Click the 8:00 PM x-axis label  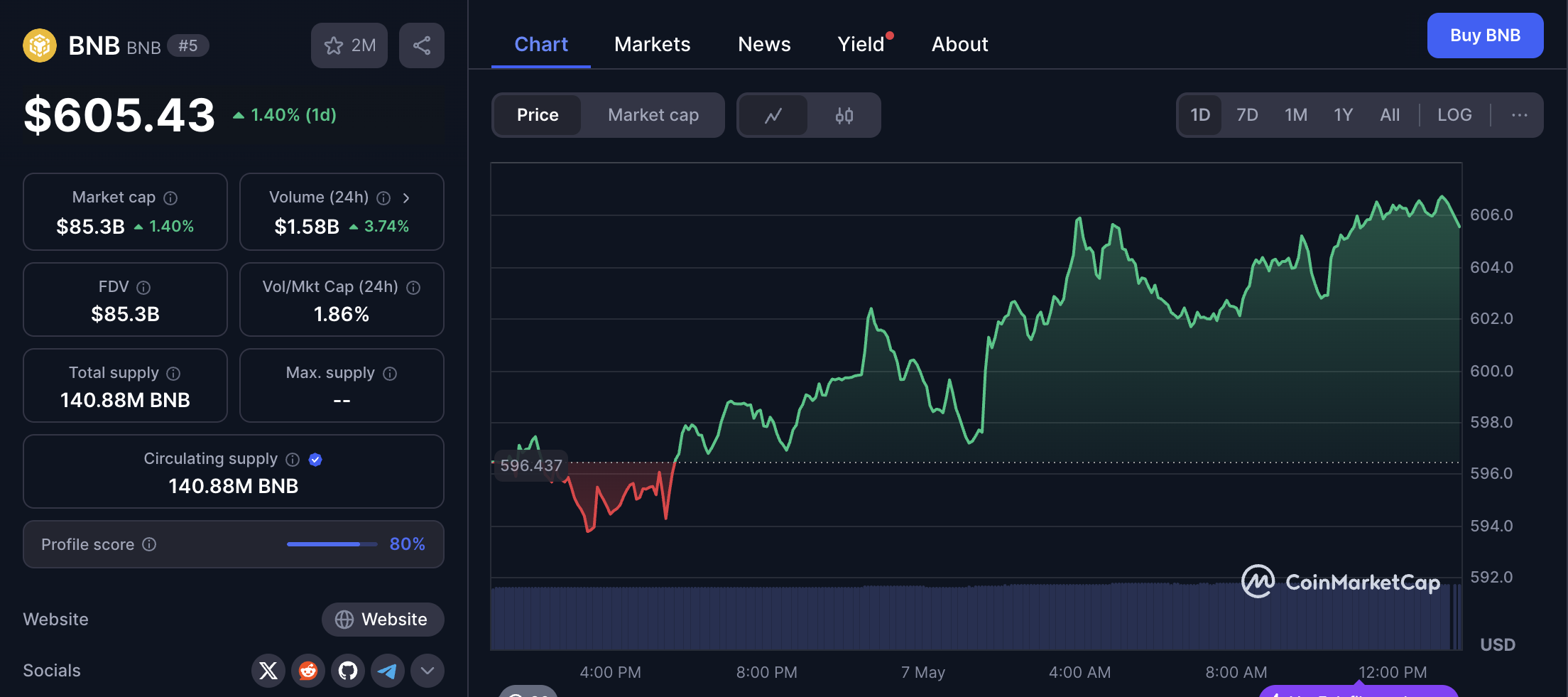(767, 672)
